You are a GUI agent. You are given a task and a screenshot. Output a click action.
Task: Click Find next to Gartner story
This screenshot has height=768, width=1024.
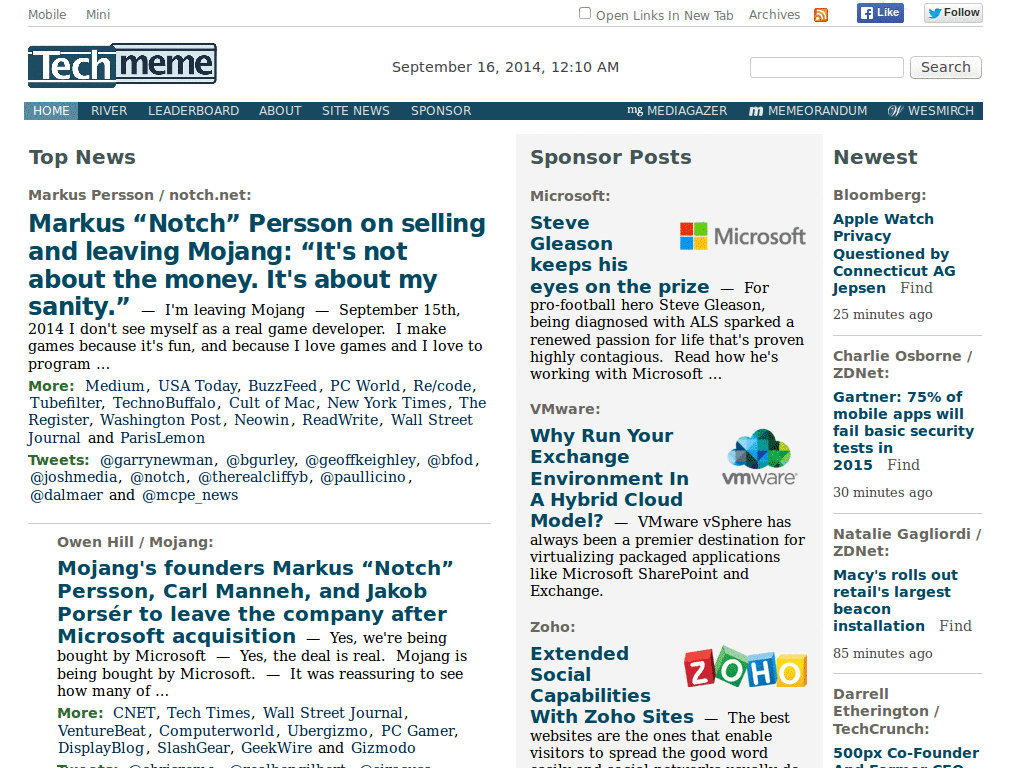click(903, 465)
